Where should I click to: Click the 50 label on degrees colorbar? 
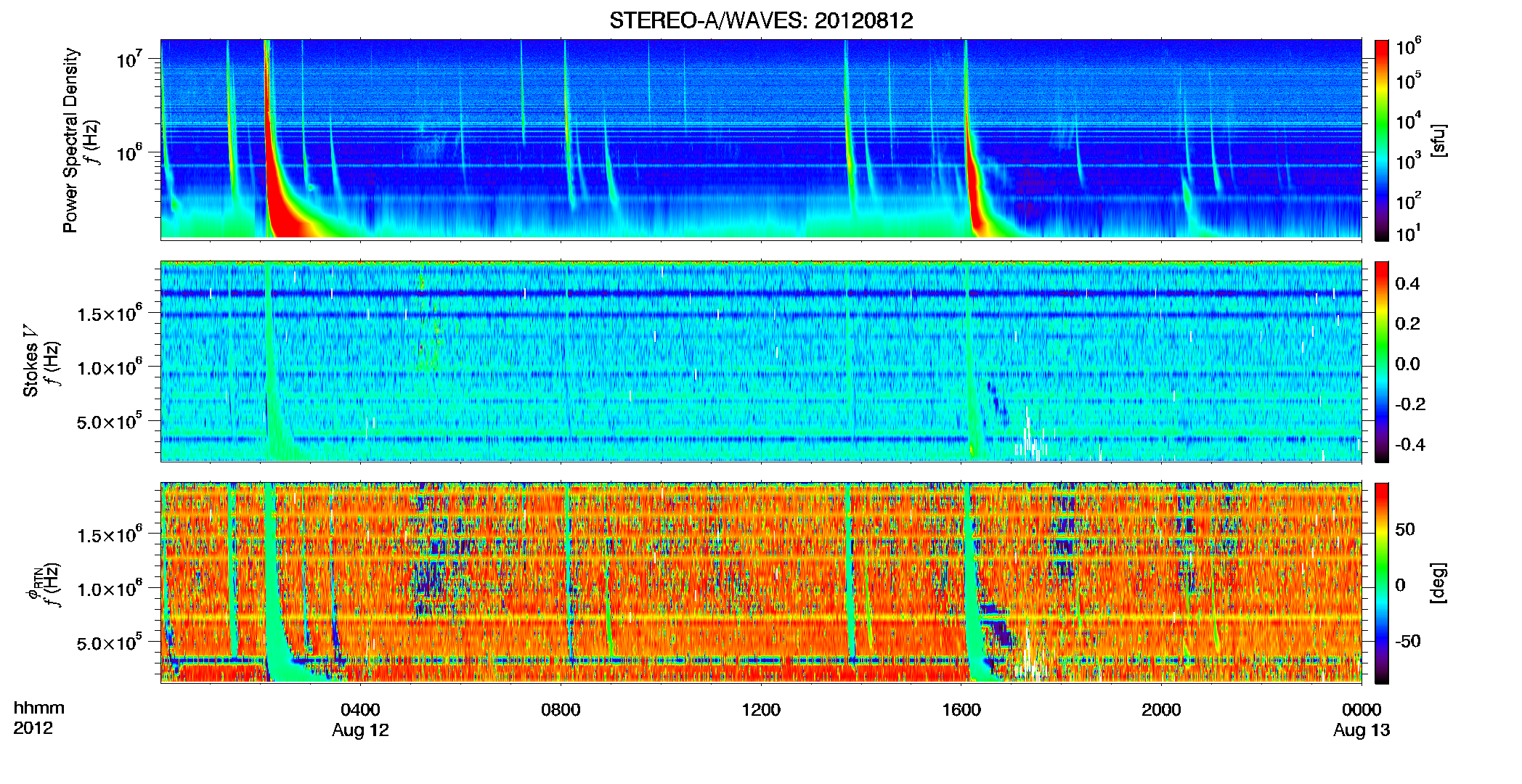click(x=1405, y=529)
